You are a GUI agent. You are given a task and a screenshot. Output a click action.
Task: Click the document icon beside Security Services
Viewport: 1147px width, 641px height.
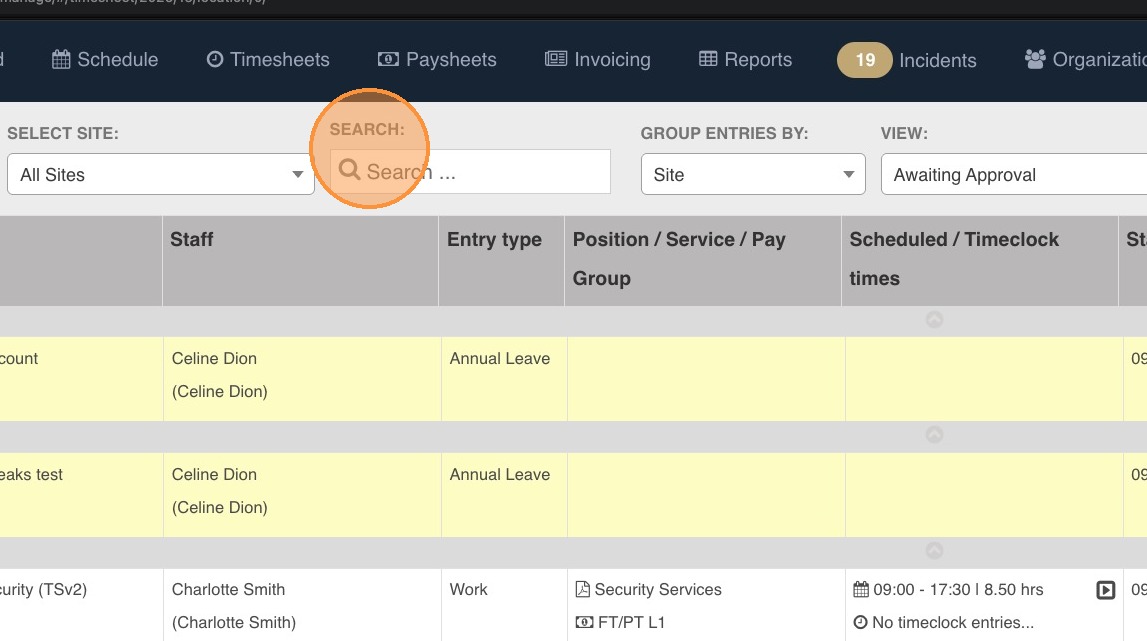[x=583, y=590]
